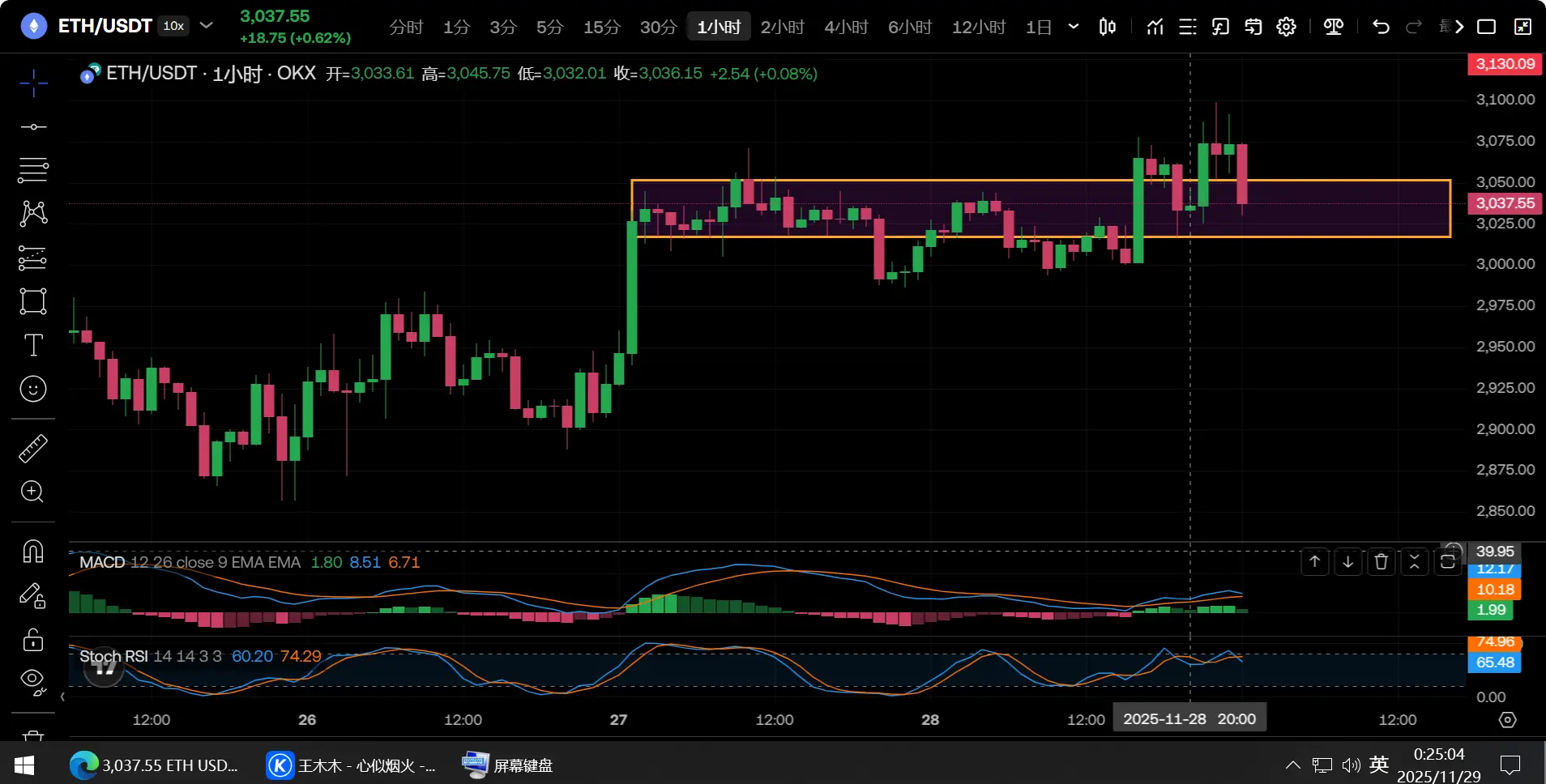Screen dimensions: 1546x784
Task: Switch to the 6小时 timeframe
Action: click(910, 28)
